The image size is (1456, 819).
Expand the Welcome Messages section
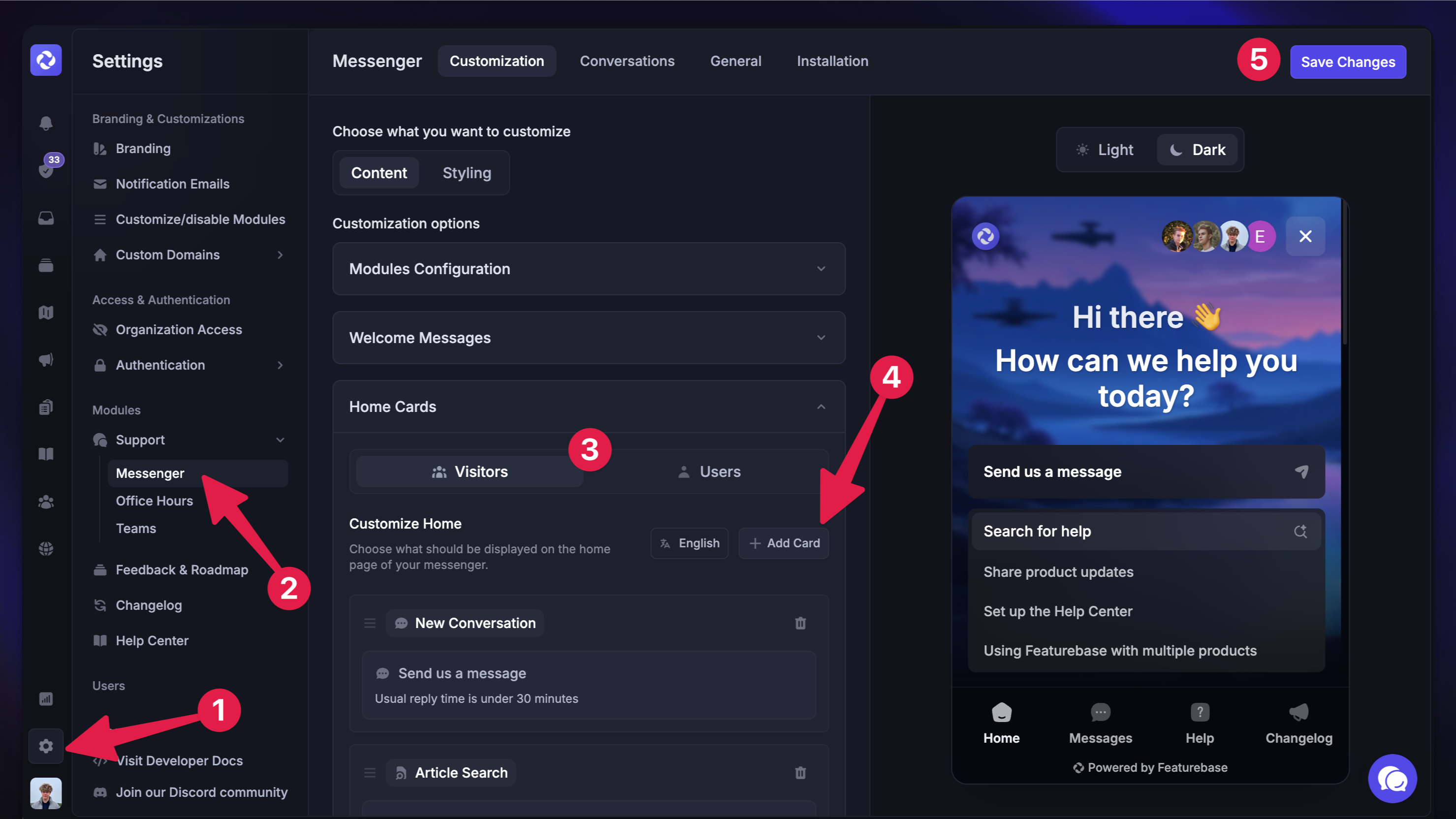(x=588, y=338)
